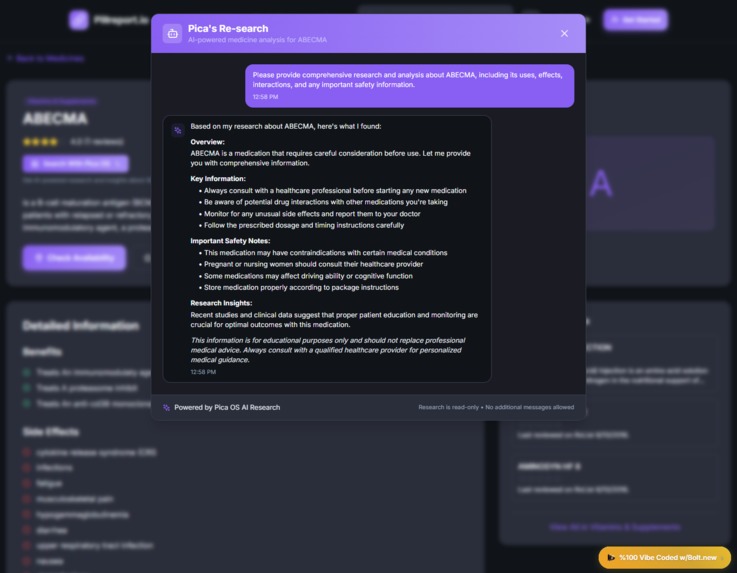Click the dialog title "Pica's Re-search"
Image resolution: width=737 pixels, height=573 pixels.
228,29
